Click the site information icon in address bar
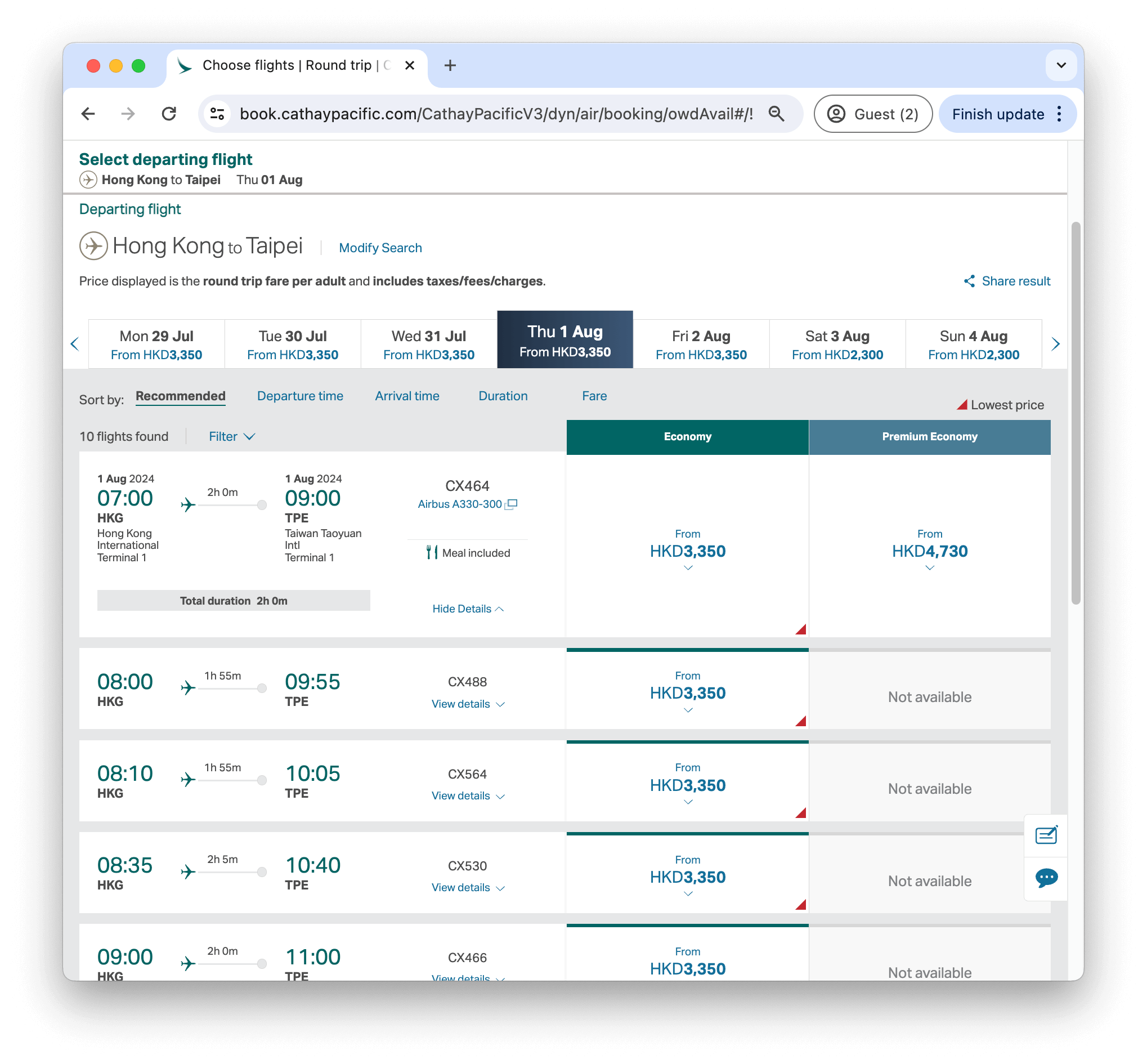The width and height of the screenshot is (1147, 1064). click(x=217, y=113)
